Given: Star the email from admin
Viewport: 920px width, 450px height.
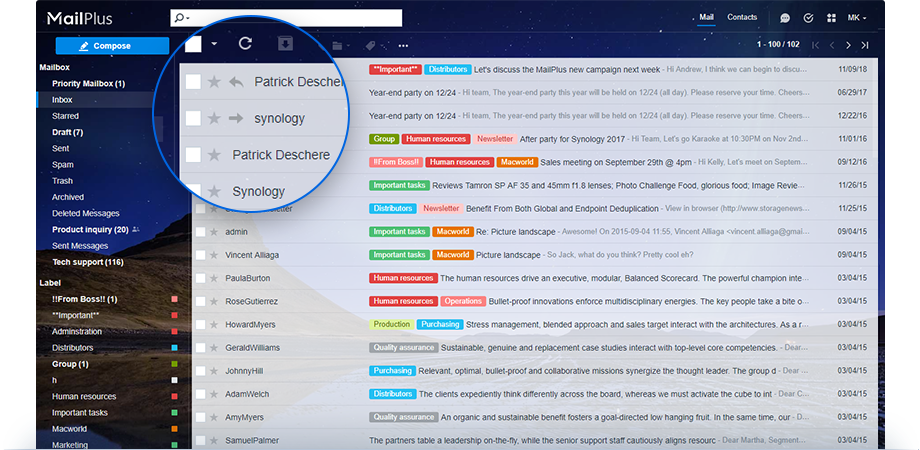Looking at the screenshot, I should click(214, 232).
